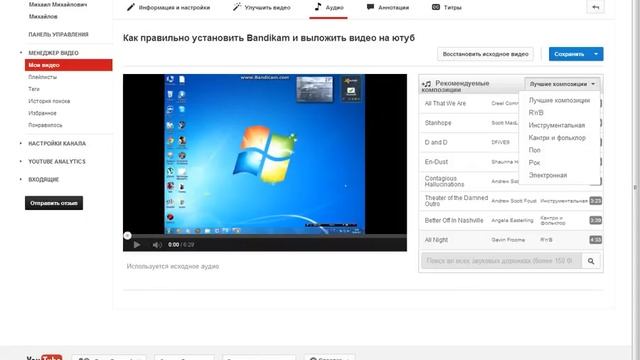The height and width of the screenshot is (360, 640).
Task: Switch to the Улучшить видео tab
Action: [262, 7]
